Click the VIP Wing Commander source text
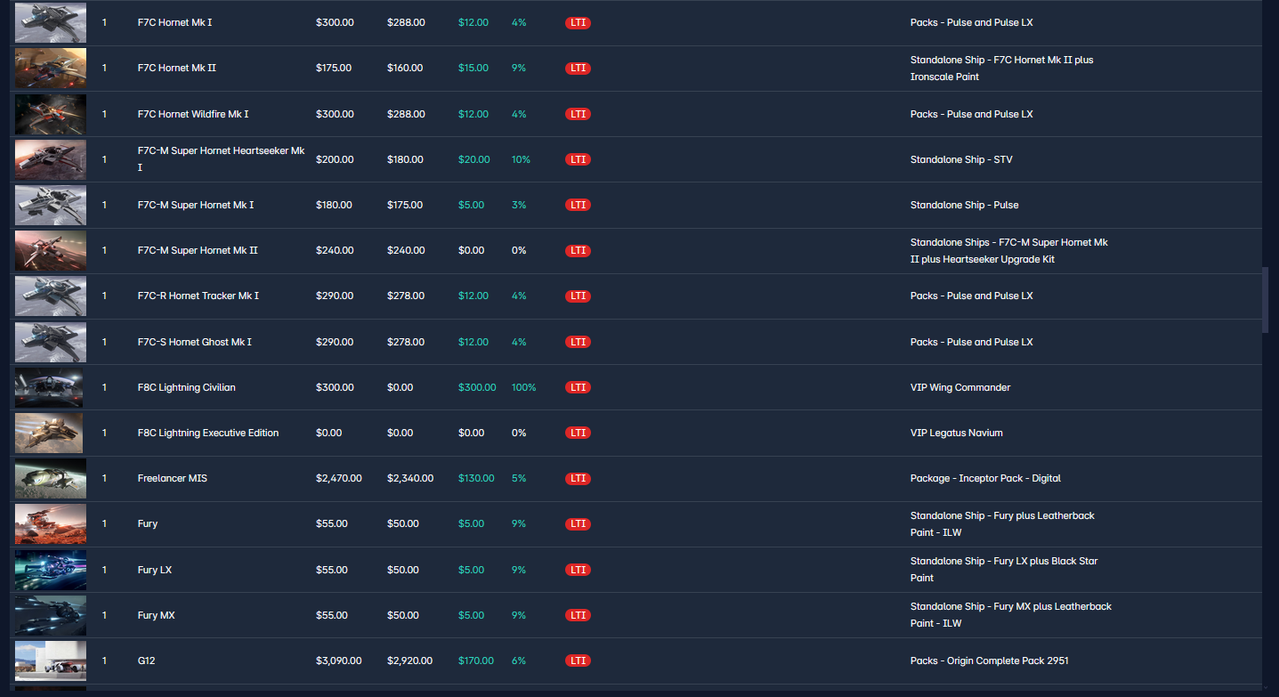 (x=960, y=387)
